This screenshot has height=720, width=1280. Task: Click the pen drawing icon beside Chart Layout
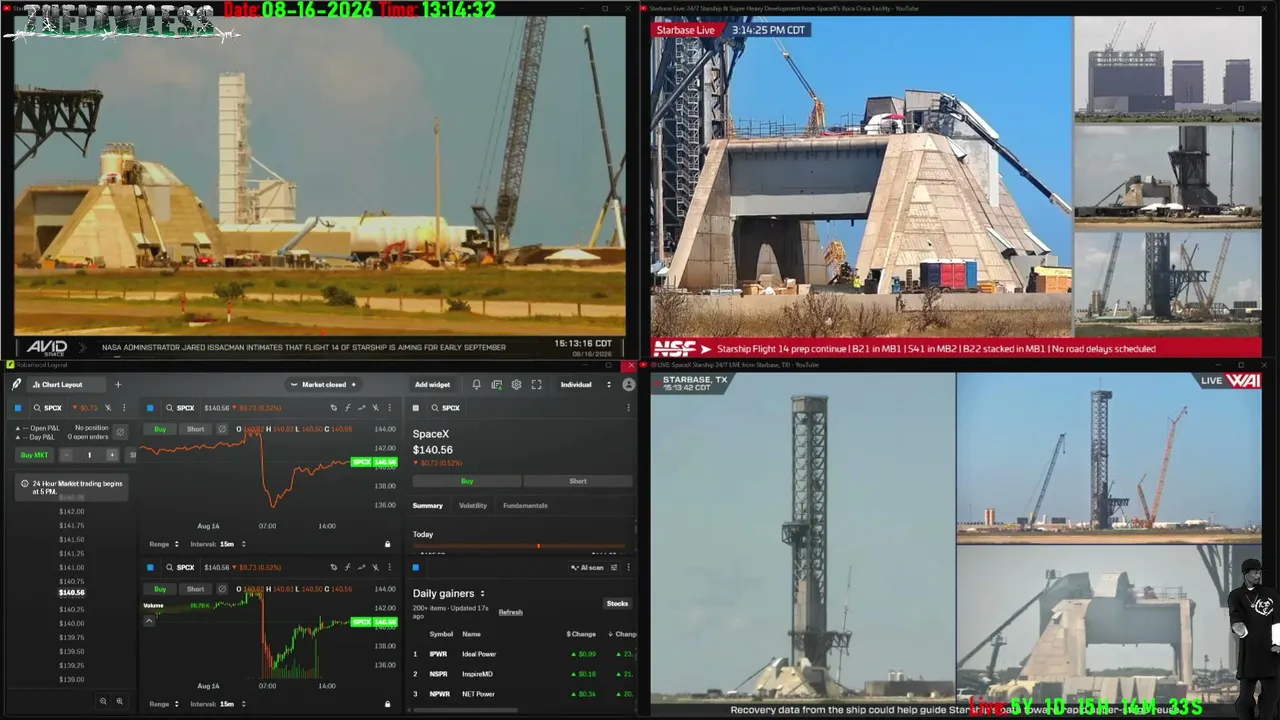pyautogui.click(x=17, y=384)
